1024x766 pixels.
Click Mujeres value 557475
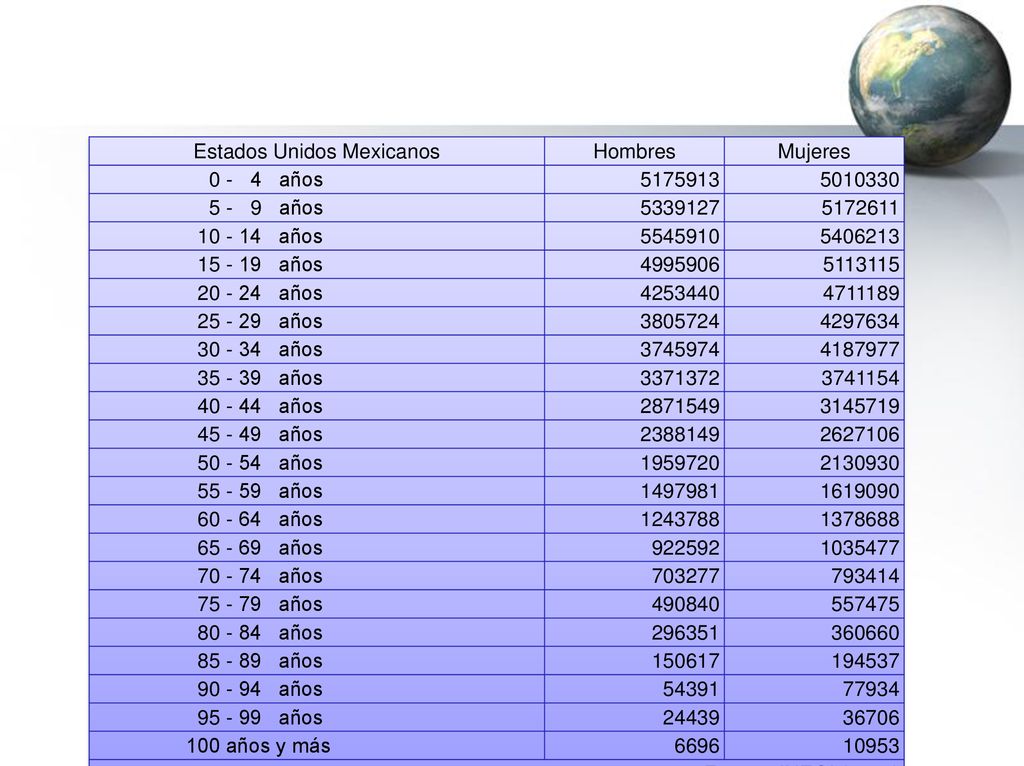tap(865, 604)
